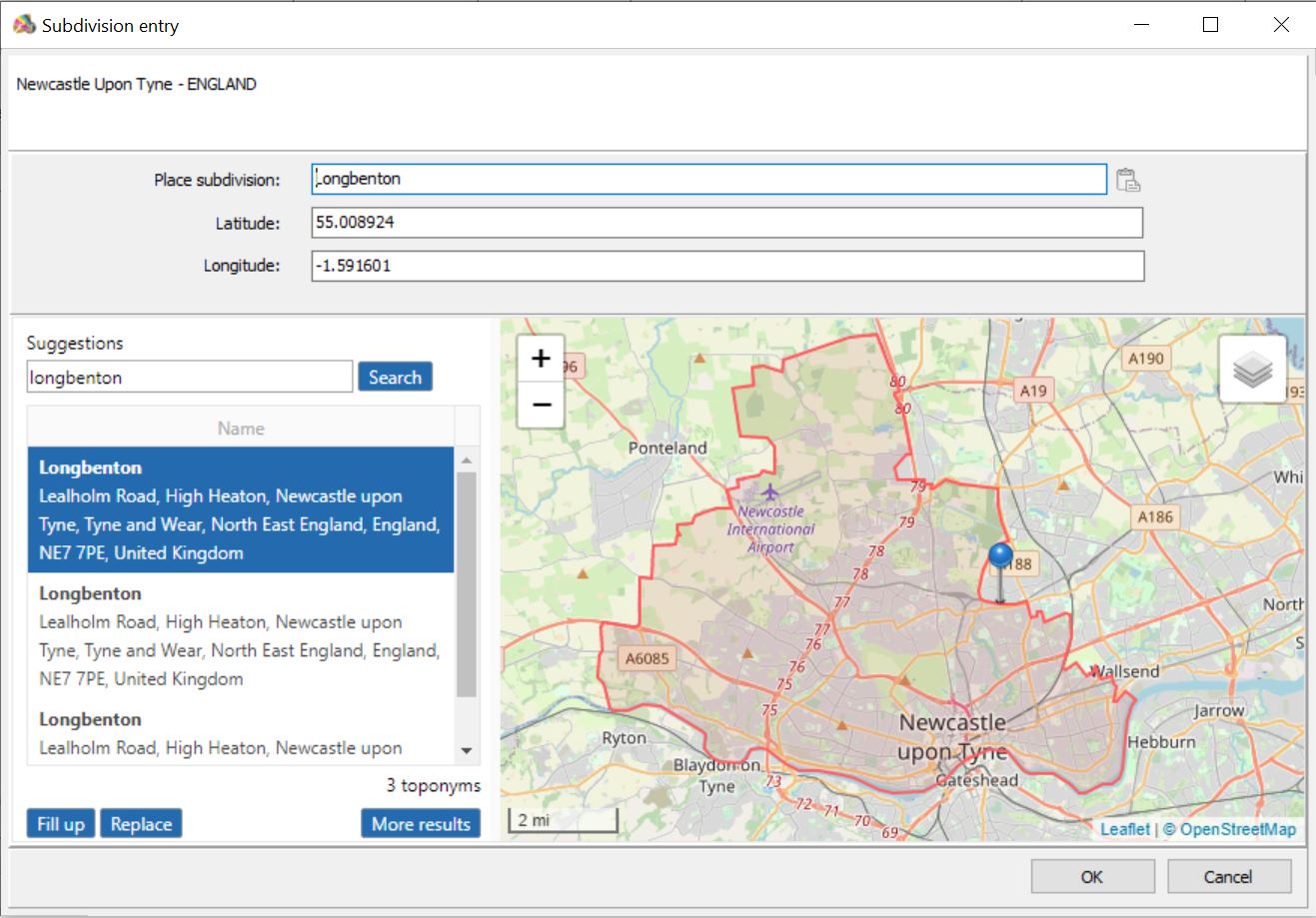Click the Longitude field with -1.591601
This screenshot has width=1316, height=918.
coord(727,266)
